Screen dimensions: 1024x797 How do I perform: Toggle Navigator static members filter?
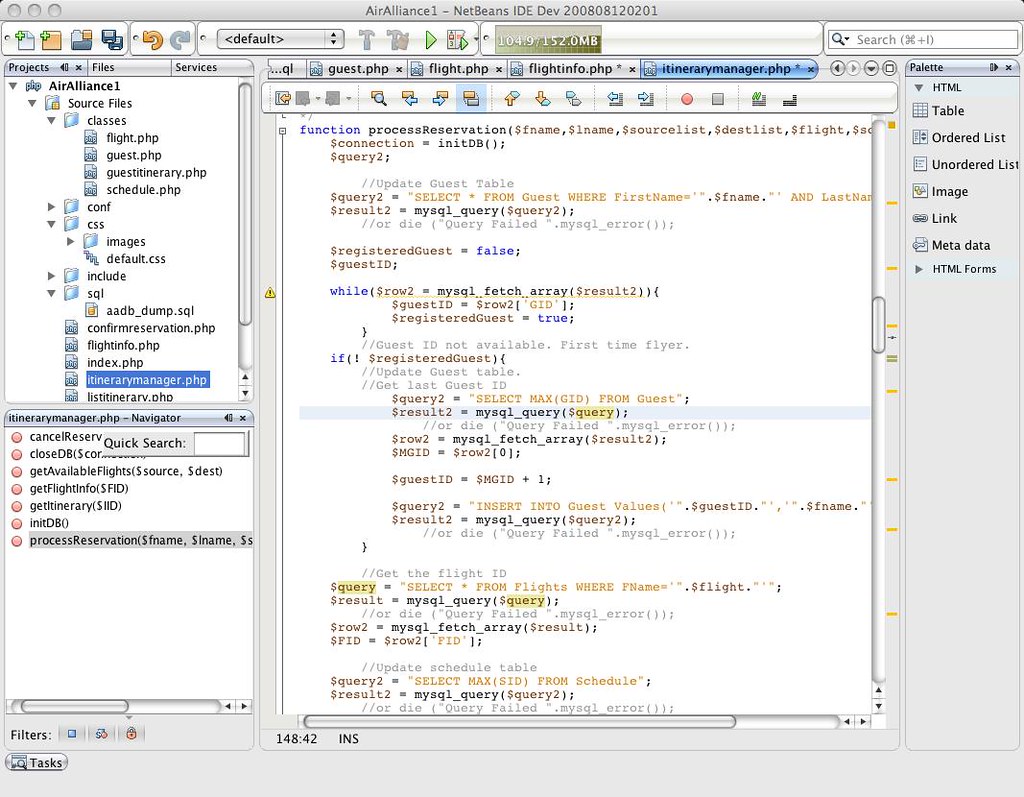[101, 734]
